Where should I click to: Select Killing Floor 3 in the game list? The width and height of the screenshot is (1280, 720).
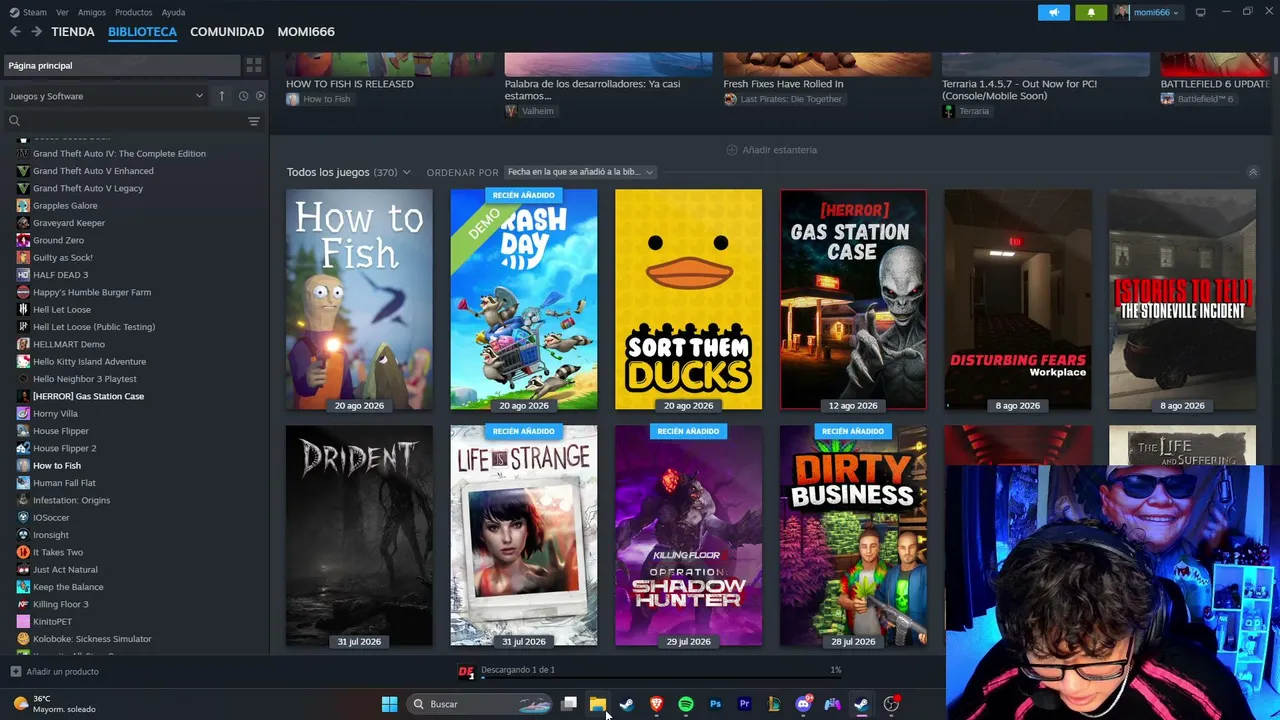tap(60, 604)
